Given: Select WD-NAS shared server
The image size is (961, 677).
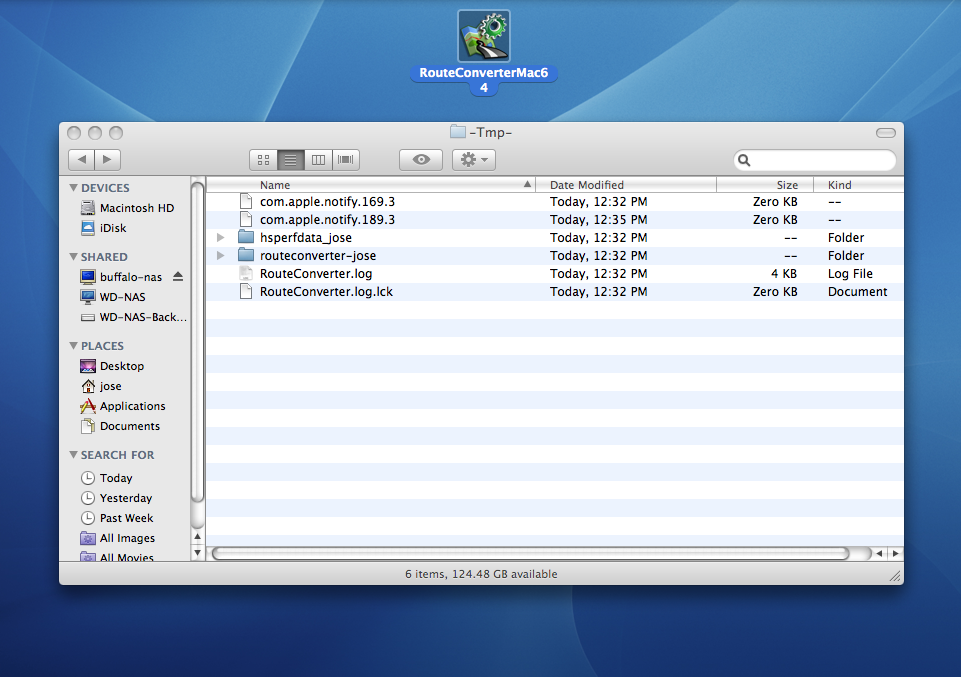Looking at the screenshot, I should pyautogui.click(x=113, y=297).
